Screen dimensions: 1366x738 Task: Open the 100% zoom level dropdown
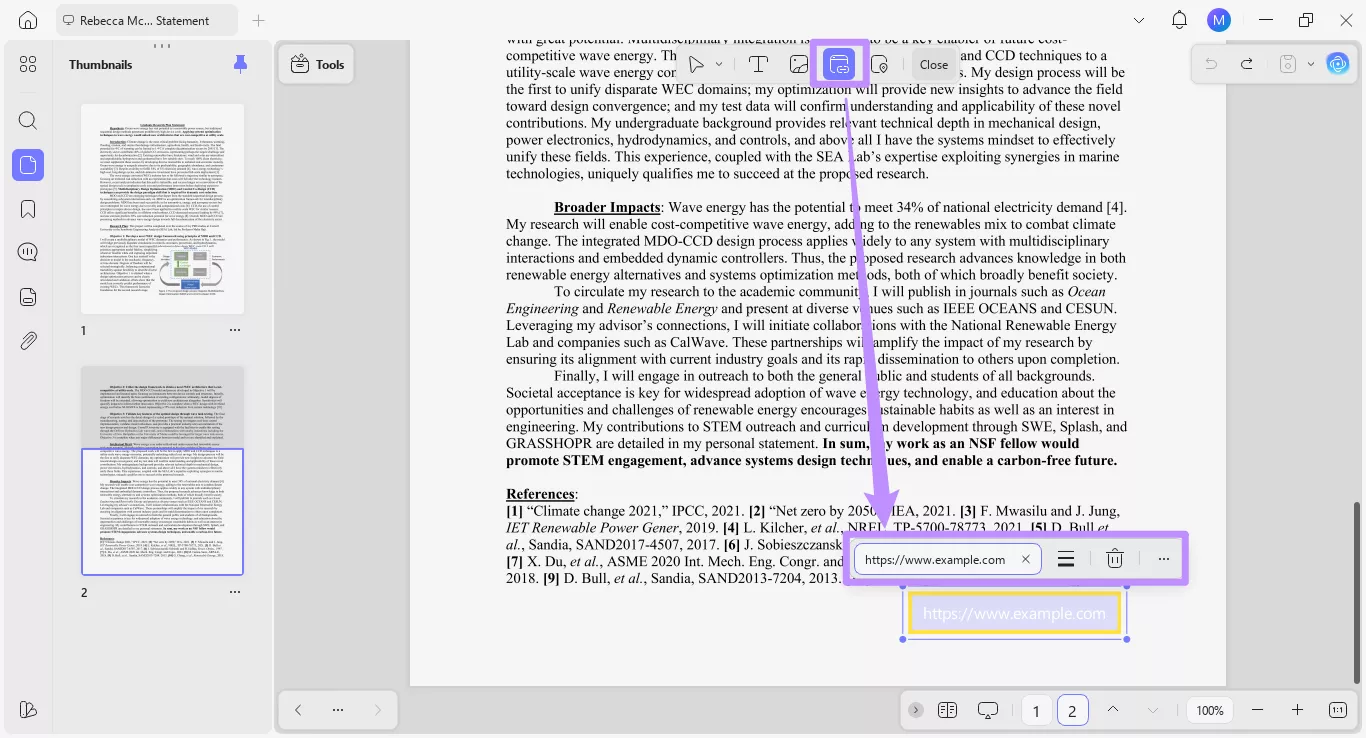click(x=1210, y=710)
